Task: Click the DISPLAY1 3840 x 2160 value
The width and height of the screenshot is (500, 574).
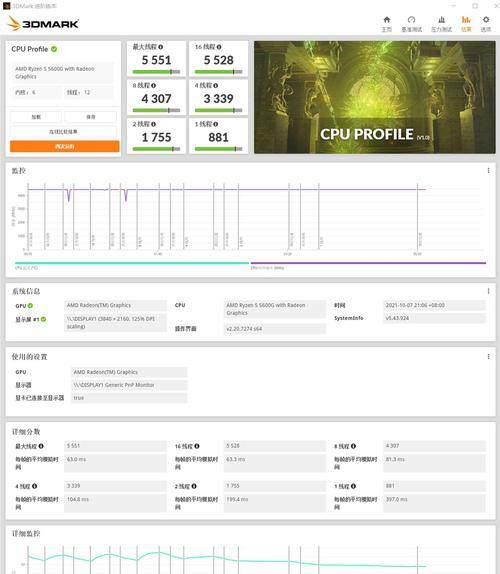Action: (115, 323)
